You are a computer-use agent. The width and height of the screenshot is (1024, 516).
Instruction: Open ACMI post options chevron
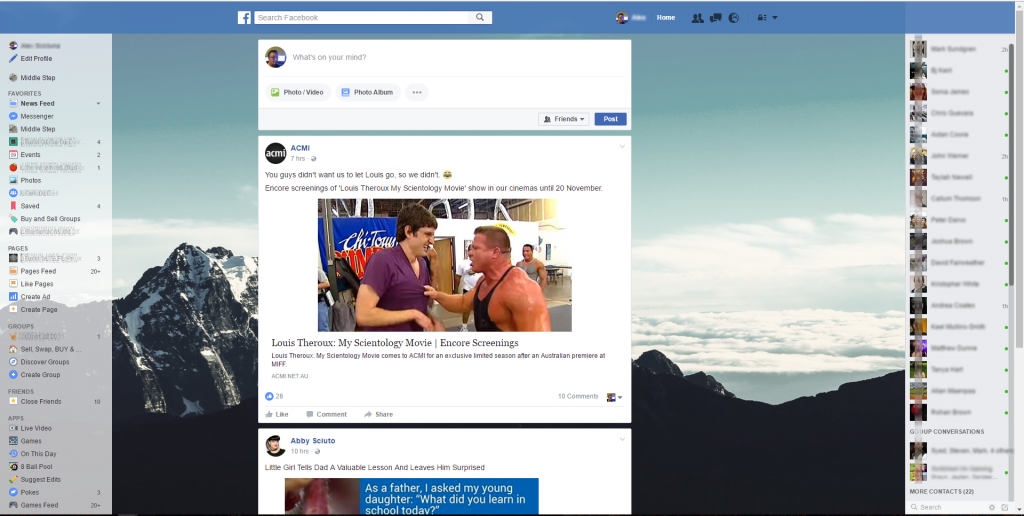coord(622,147)
